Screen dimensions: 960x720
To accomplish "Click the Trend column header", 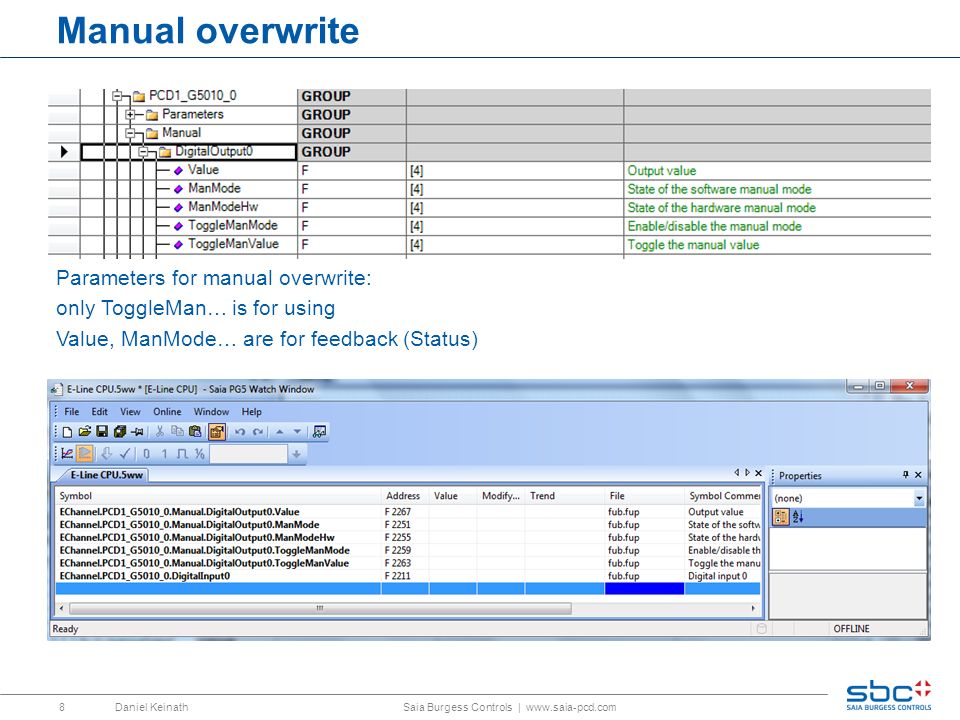I will point(564,496).
